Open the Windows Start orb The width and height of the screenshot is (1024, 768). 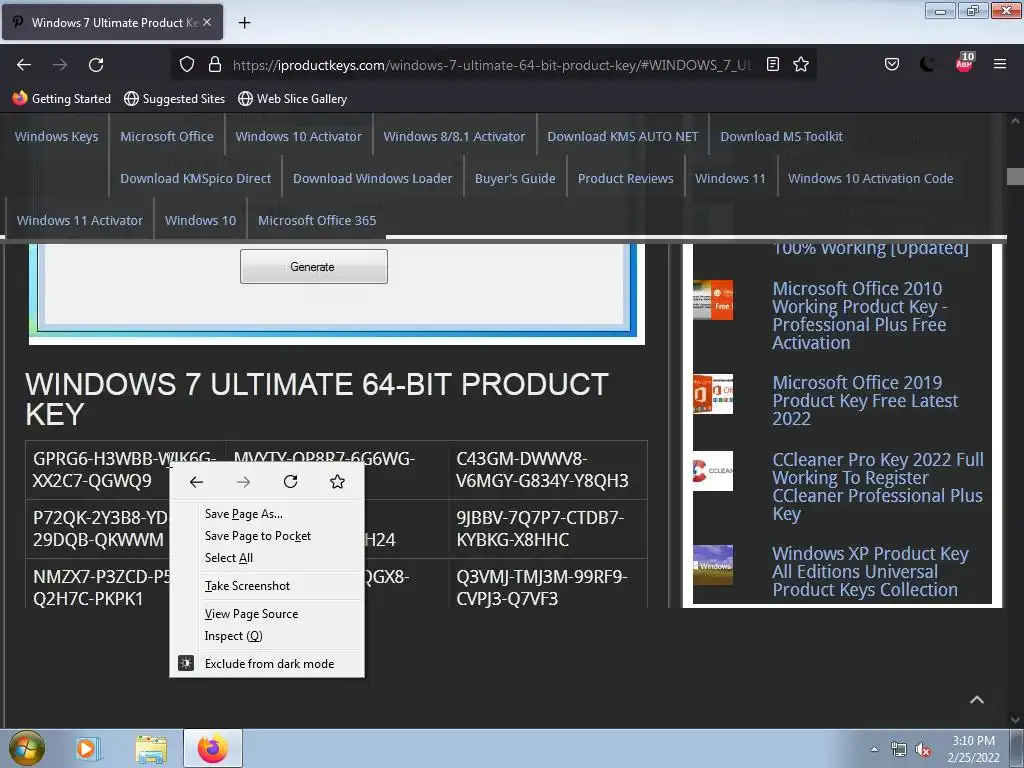pos(27,748)
